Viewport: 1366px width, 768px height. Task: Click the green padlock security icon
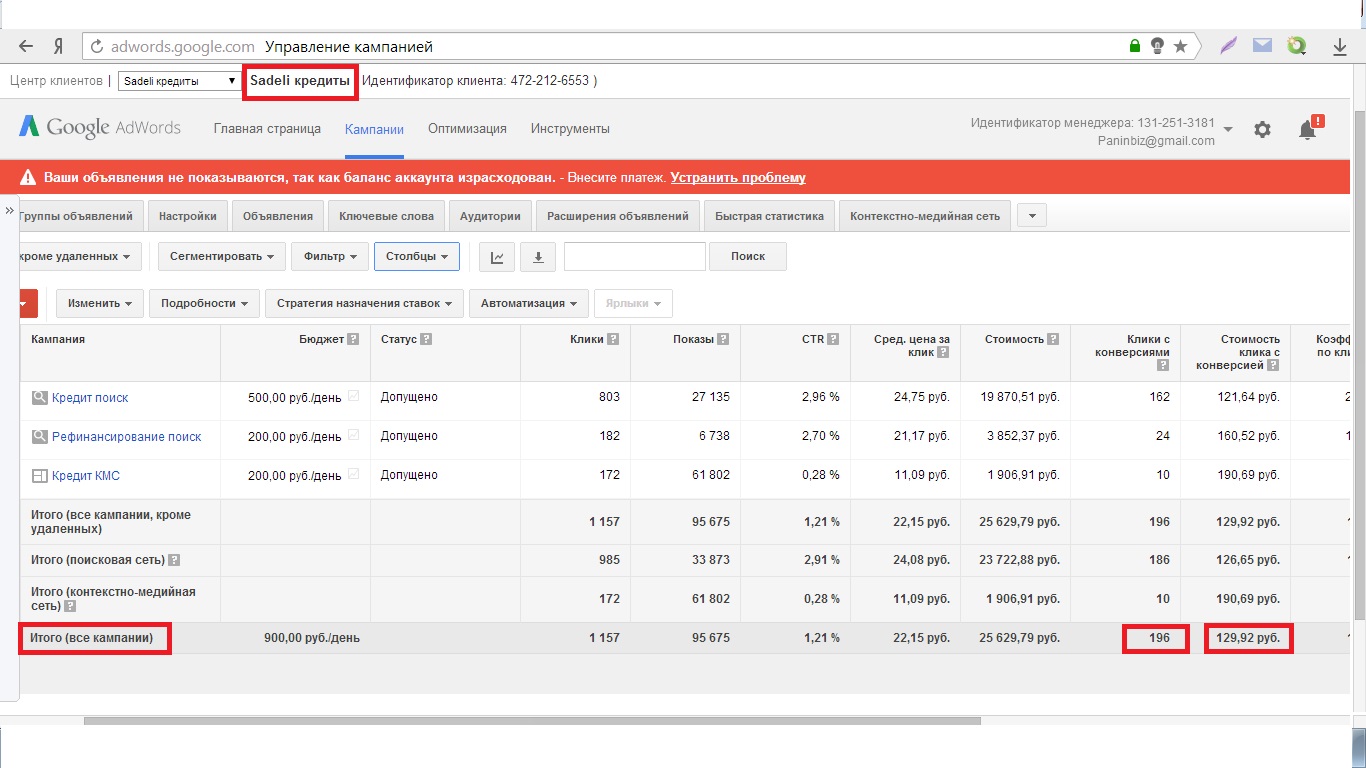click(x=1134, y=46)
